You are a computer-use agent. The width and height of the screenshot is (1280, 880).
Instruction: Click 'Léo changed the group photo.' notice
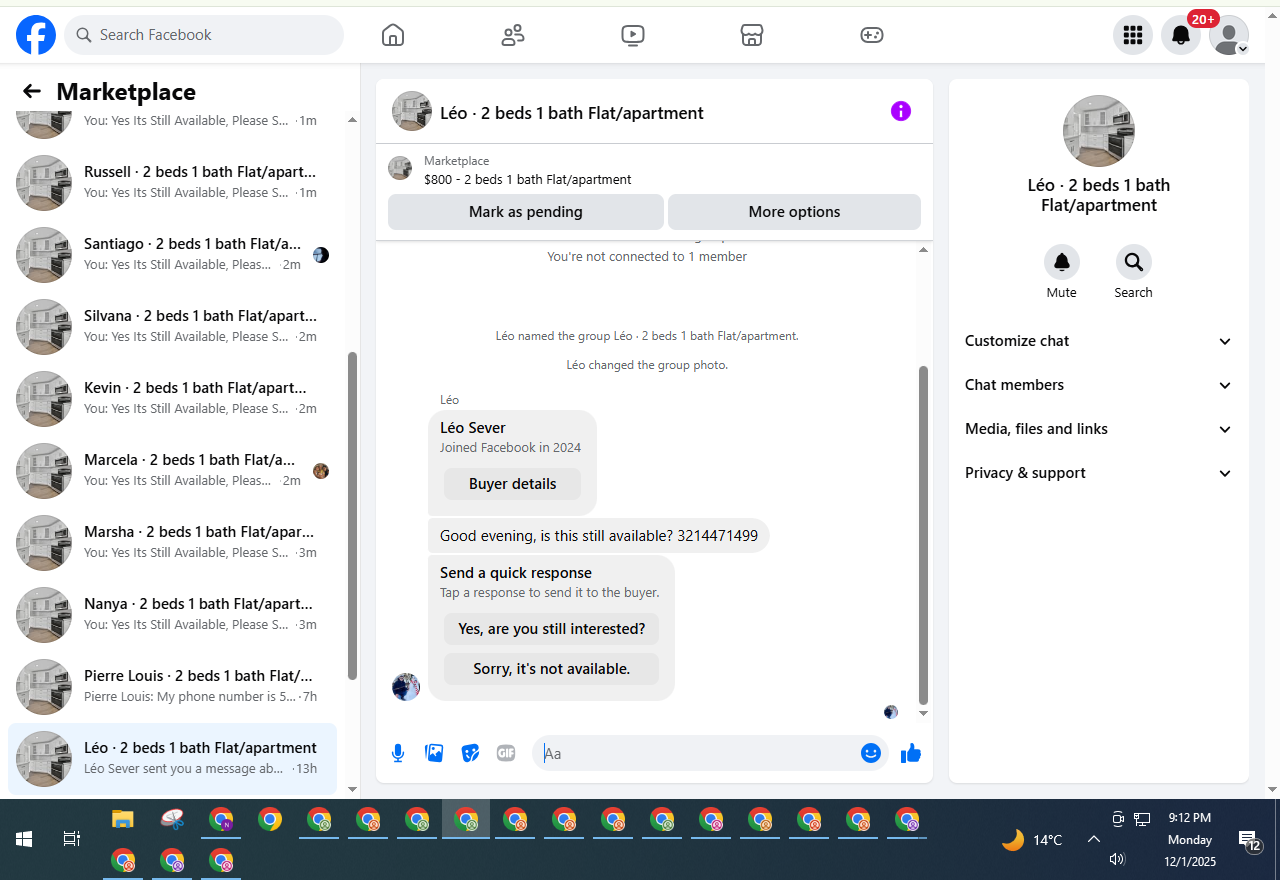(x=647, y=365)
